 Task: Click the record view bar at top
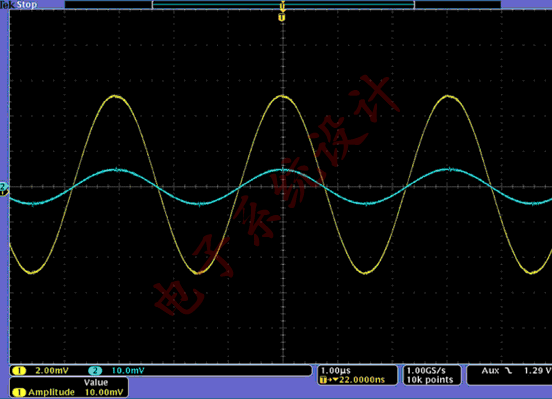tap(283, 5)
